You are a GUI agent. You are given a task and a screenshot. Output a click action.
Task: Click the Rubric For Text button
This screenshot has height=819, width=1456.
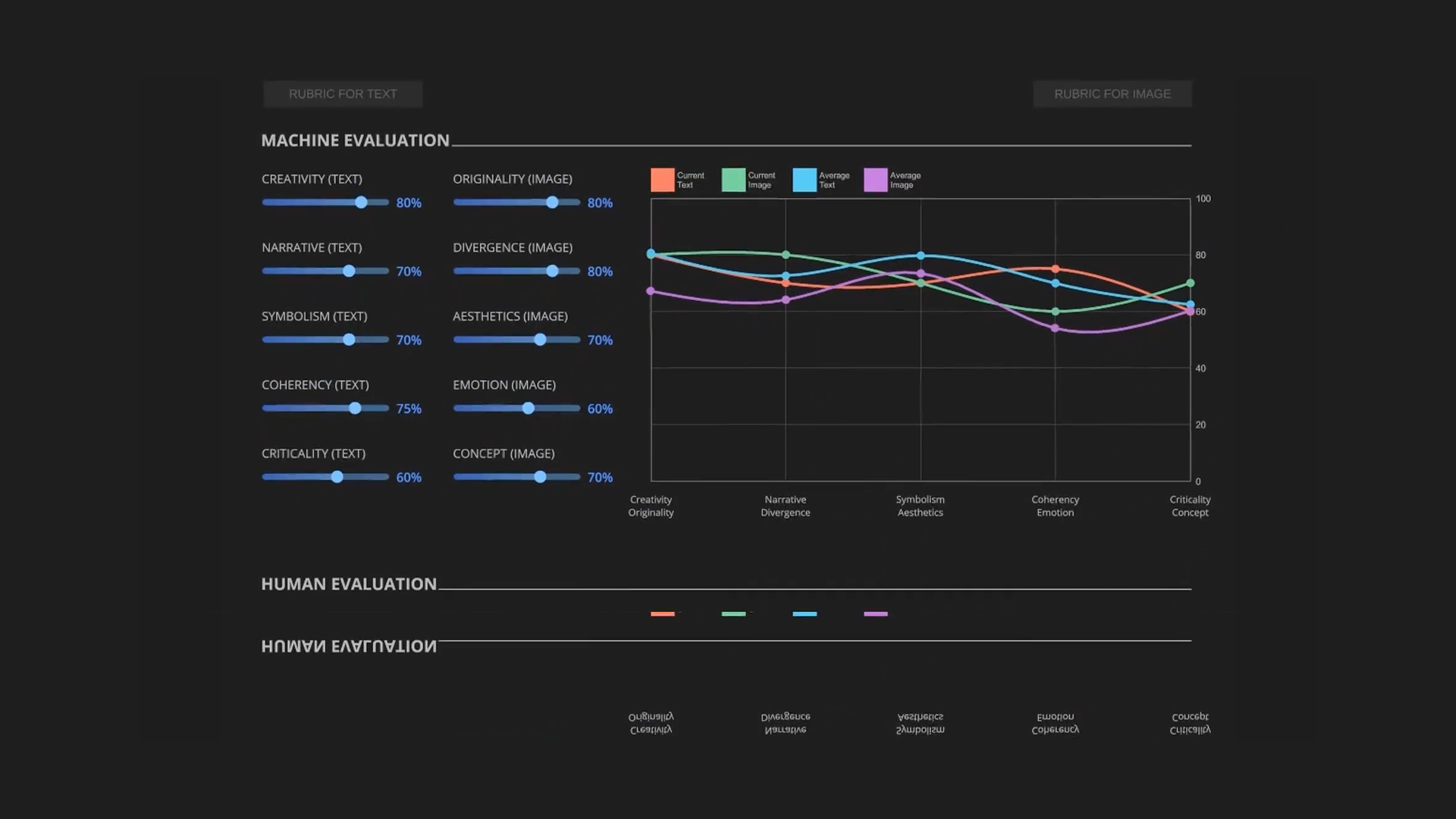tap(343, 94)
